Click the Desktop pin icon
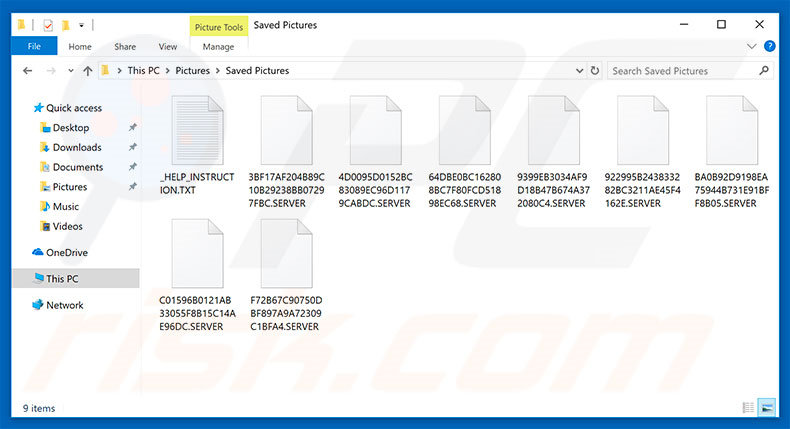The height and width of the screenshot is (429, 790). 133,128
